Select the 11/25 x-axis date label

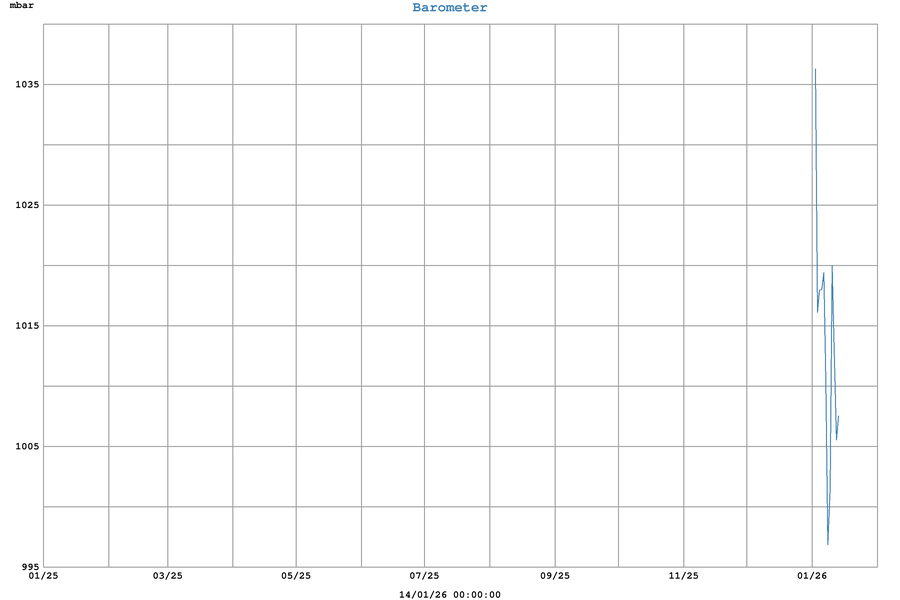[x=683, y=576]
